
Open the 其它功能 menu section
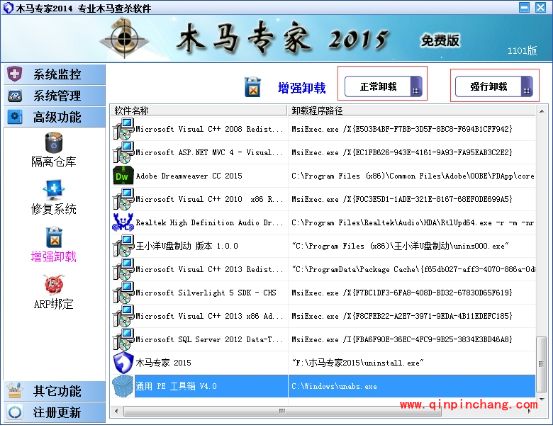click(55, 391)
